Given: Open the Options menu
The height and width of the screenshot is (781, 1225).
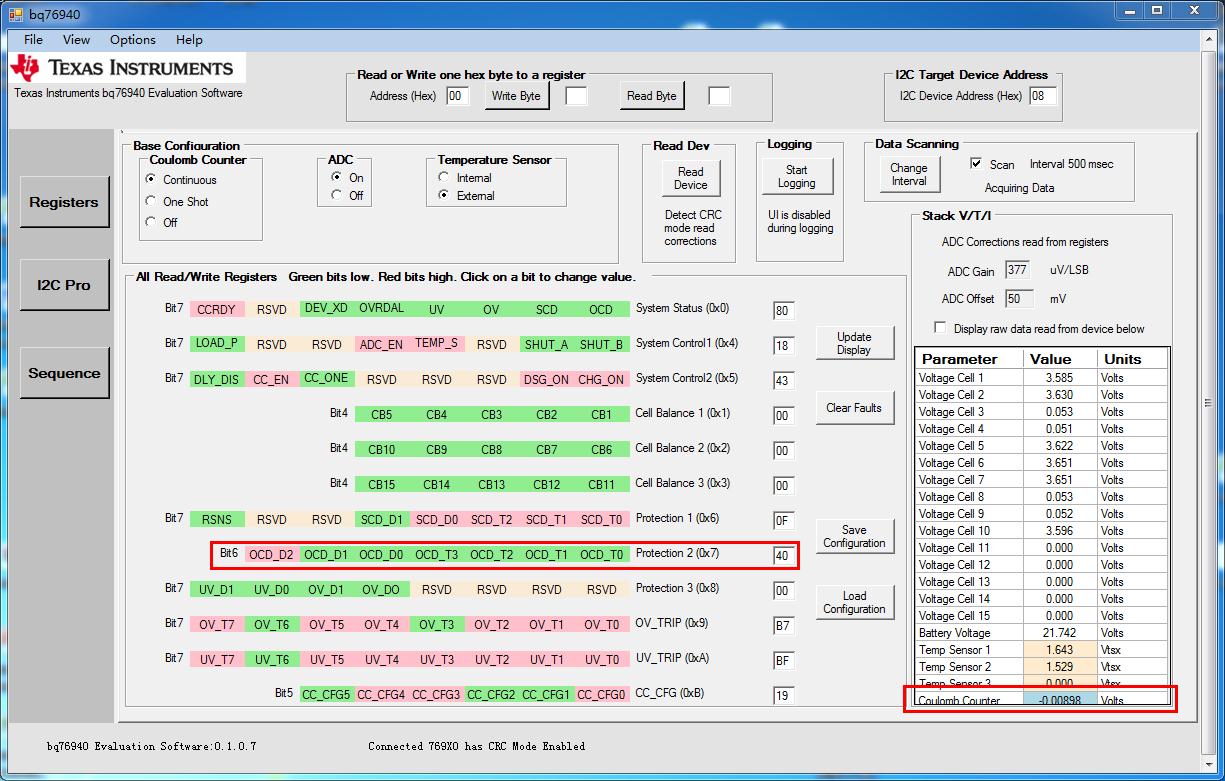Looking at the screenshot, I should pos(133,40).
